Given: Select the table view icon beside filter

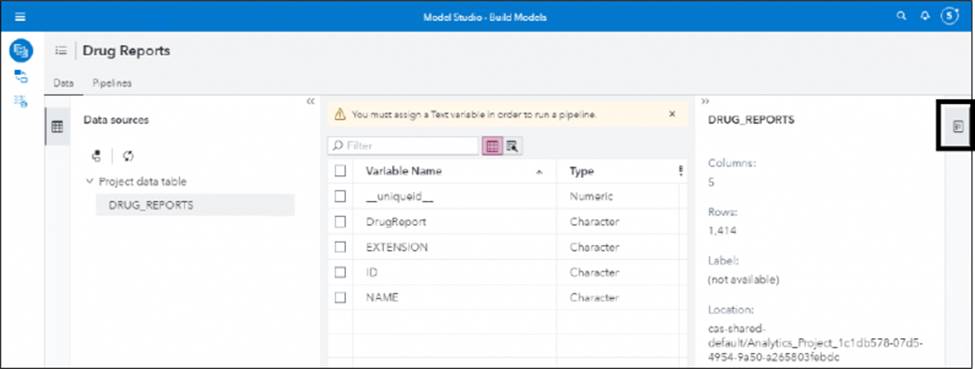Looking at the screenshot, I should (492, 146).
